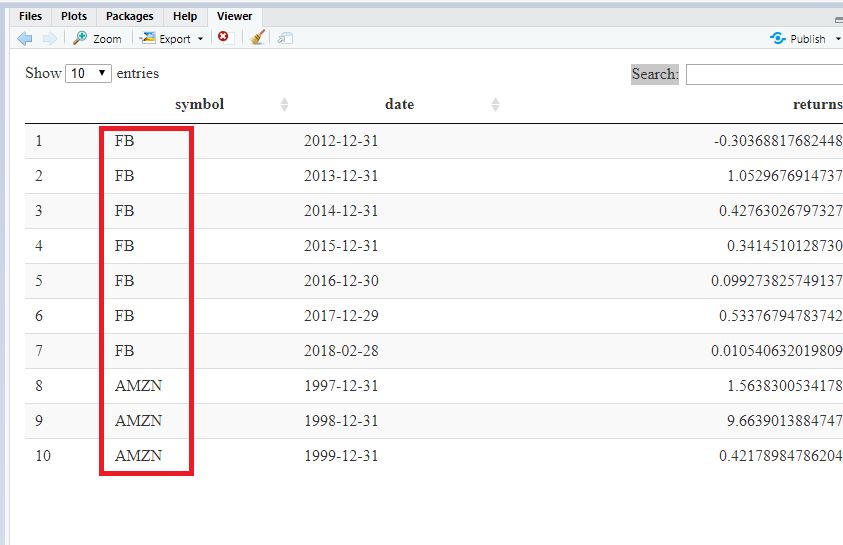Open the show entries count dropdown
Viewport: 843px width, 545px height.
click(88, 73)
